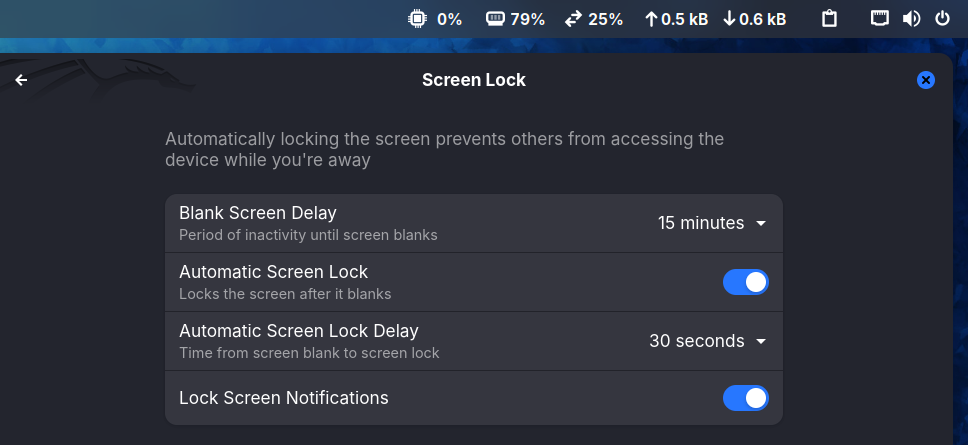Turn off Lock Screen Notifications switch

[746, 398]
